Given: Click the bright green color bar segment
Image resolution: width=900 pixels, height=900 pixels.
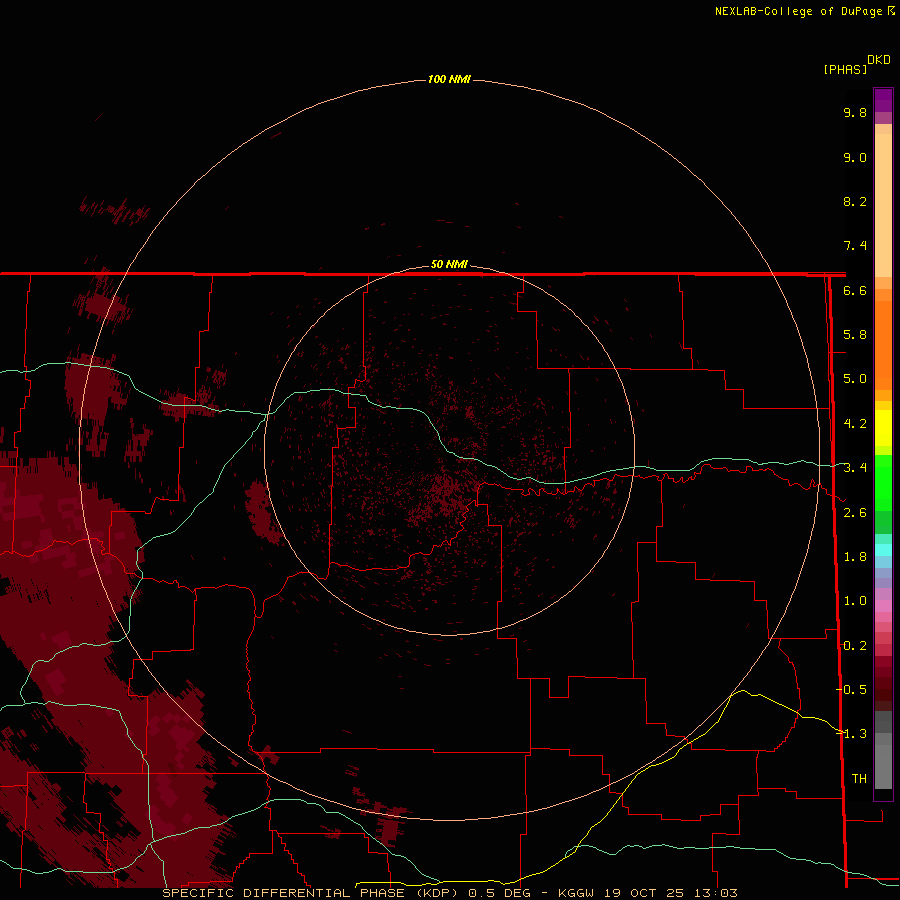Looking at the screenshot, I should [883, 482].
